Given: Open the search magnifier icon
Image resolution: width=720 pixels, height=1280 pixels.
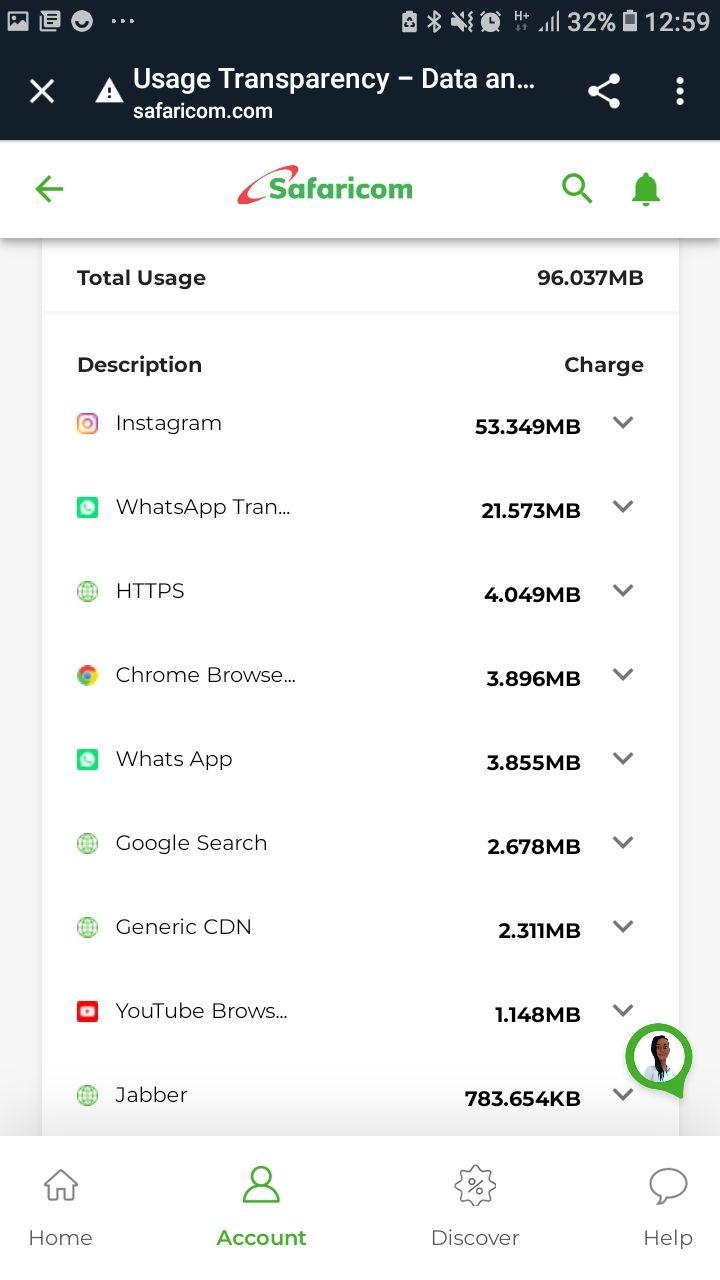Looking at the screenshot, I should (x=577, y=188).
